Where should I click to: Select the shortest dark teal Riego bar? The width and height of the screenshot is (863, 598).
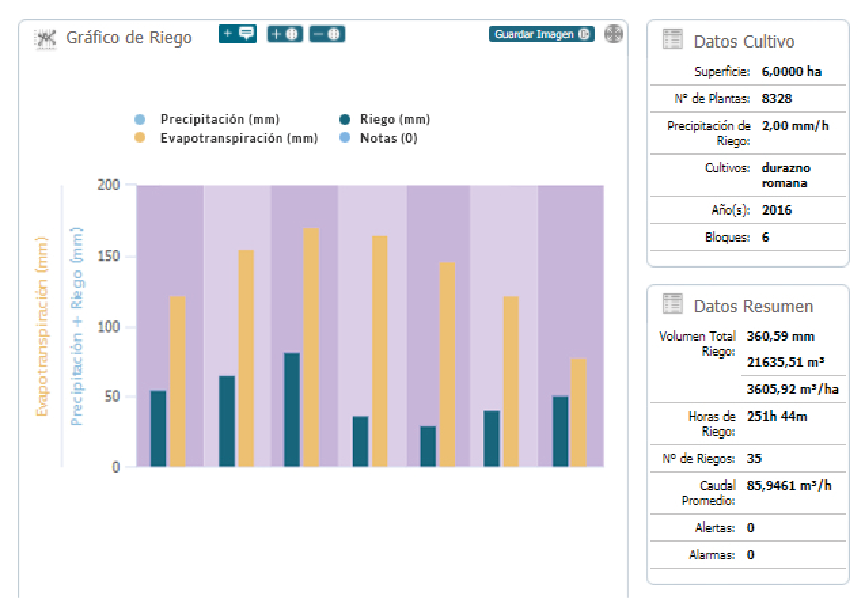tap(428, 446)
